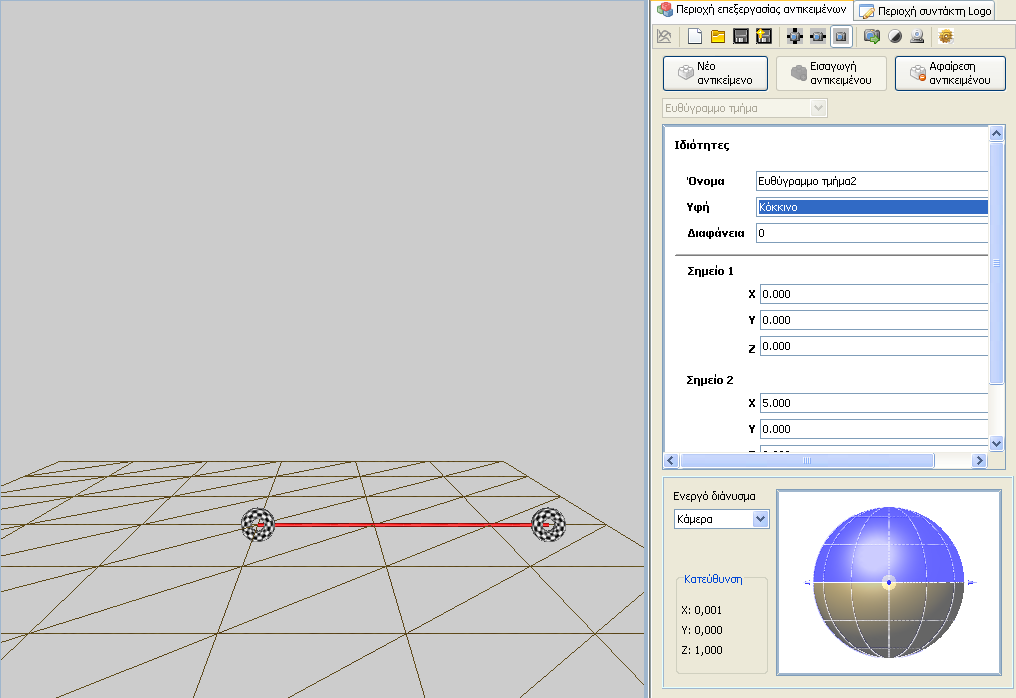Click the Σημείο 1 Y field
Image resolution: width=1016 pixels, height=698 pixels.
[x=873, y=320]
